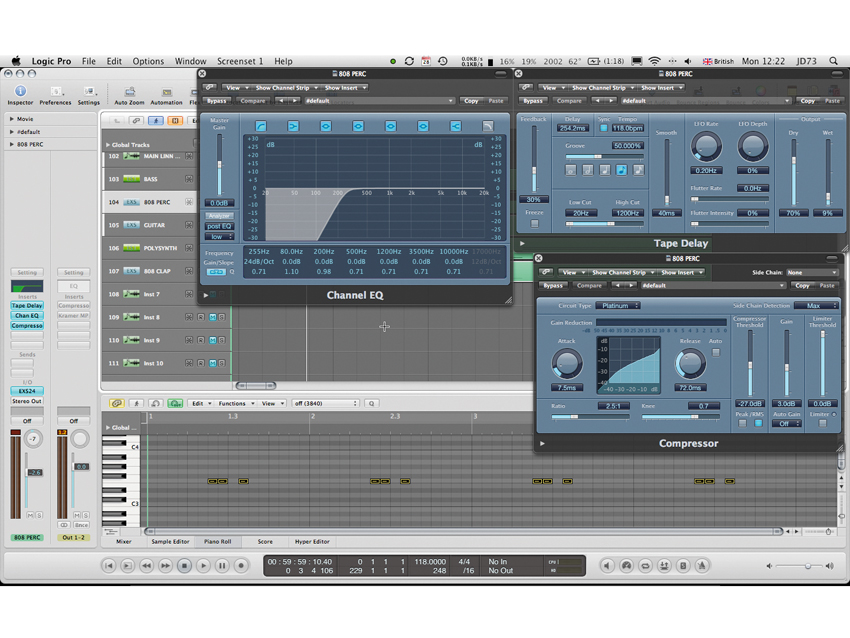
Task: Open the analyzer resolution 'low' dropdown
Action: 219,237
